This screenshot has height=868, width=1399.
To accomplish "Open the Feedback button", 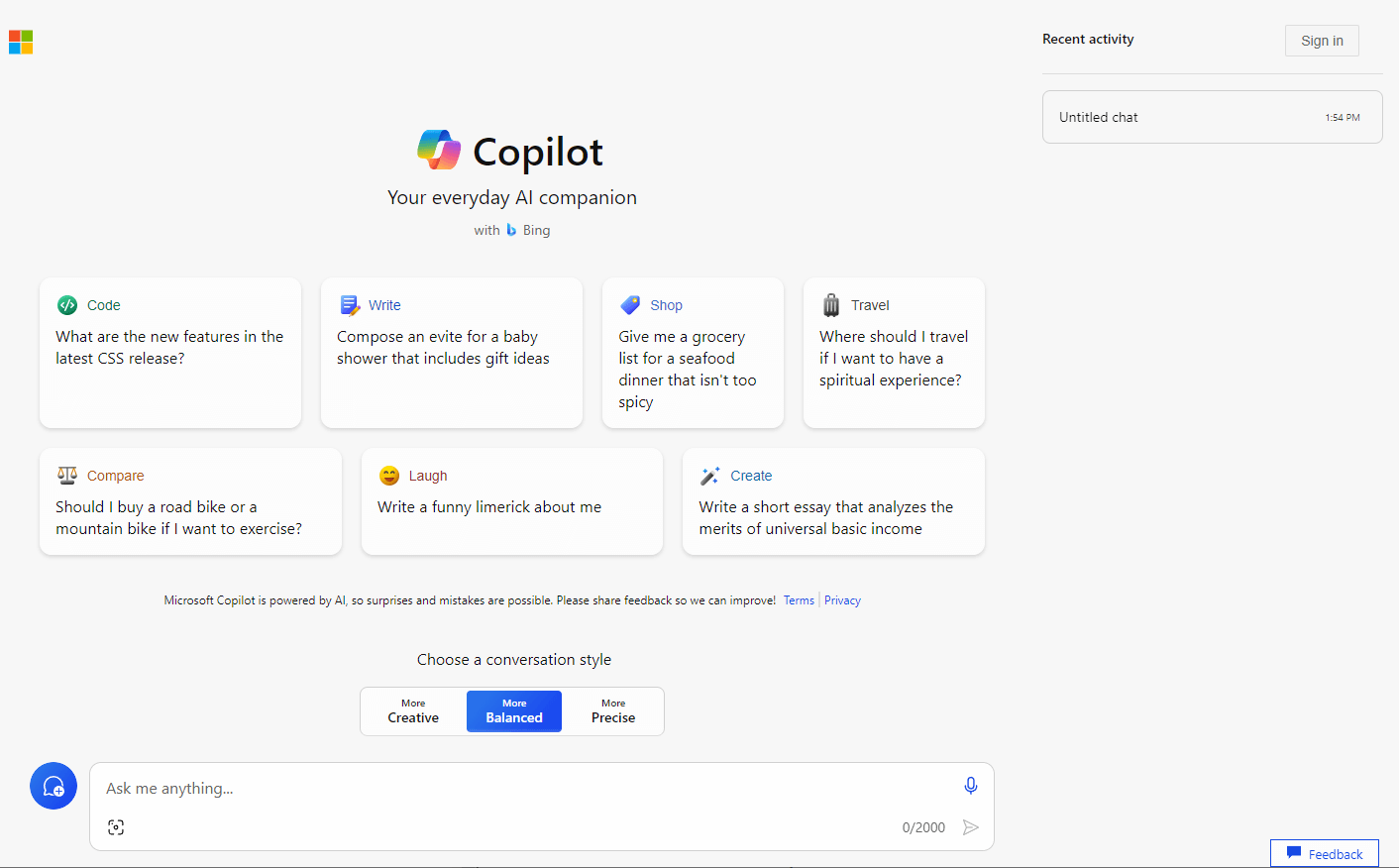I will (1325, 854).
